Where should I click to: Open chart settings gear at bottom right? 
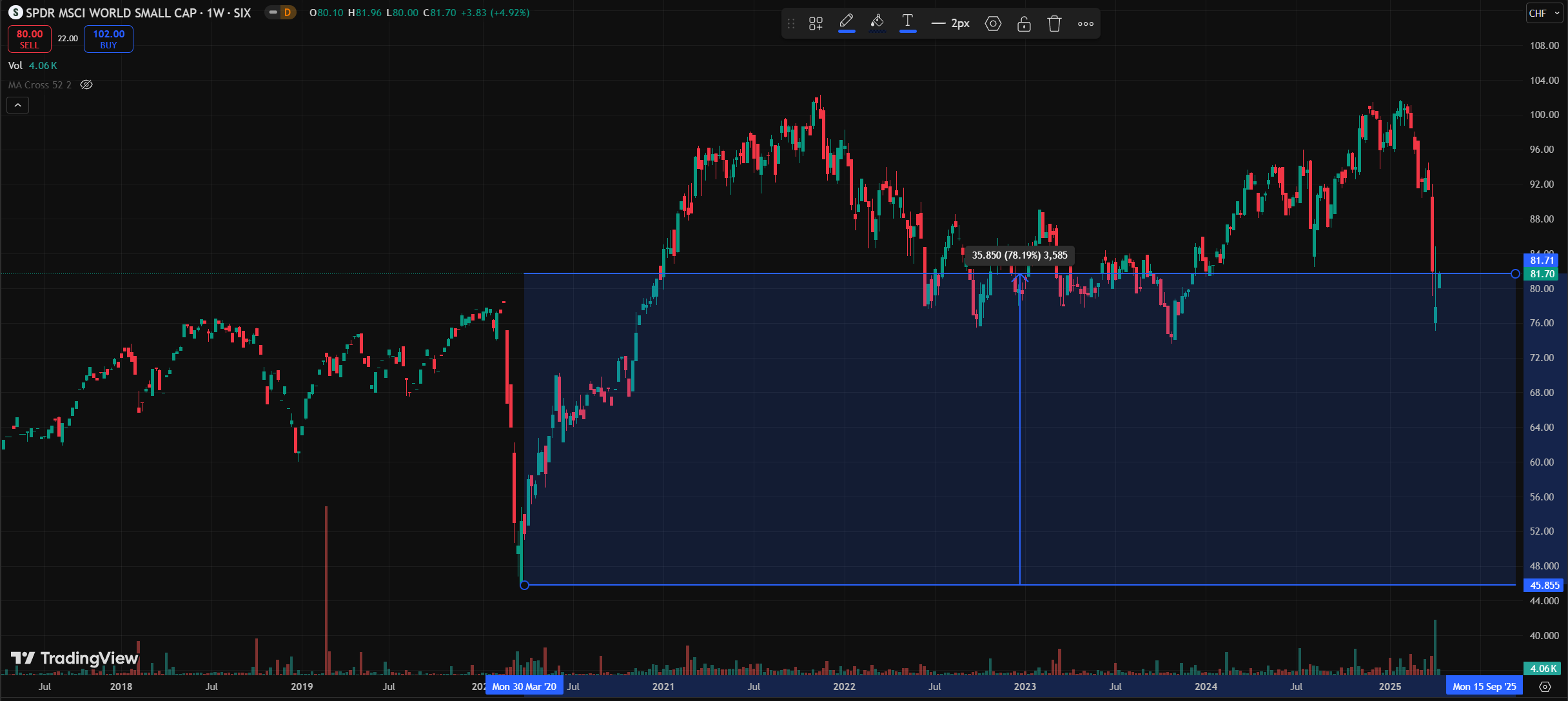click(1545, 686)
